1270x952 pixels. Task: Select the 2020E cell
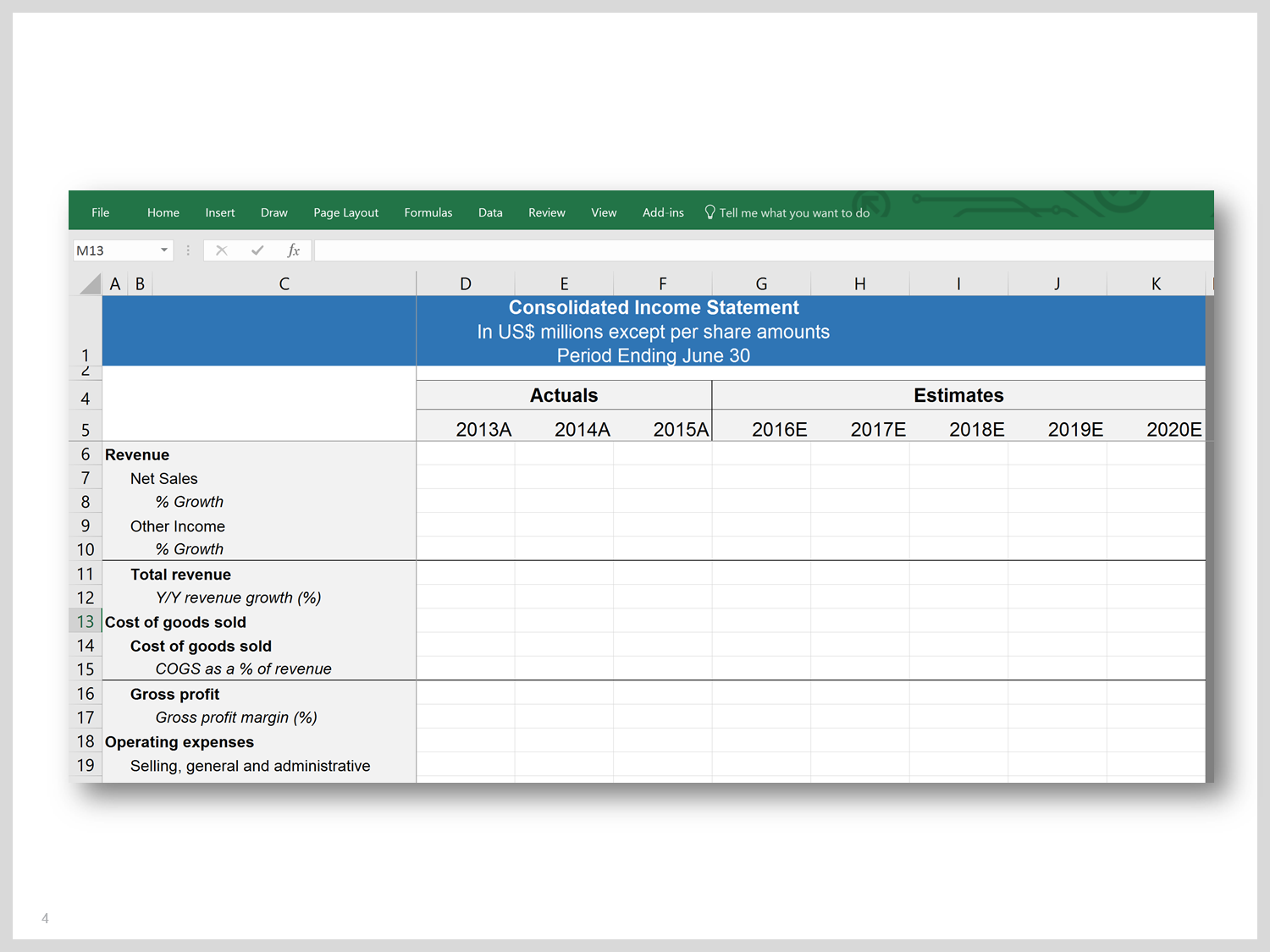(x=1156, y=427)
